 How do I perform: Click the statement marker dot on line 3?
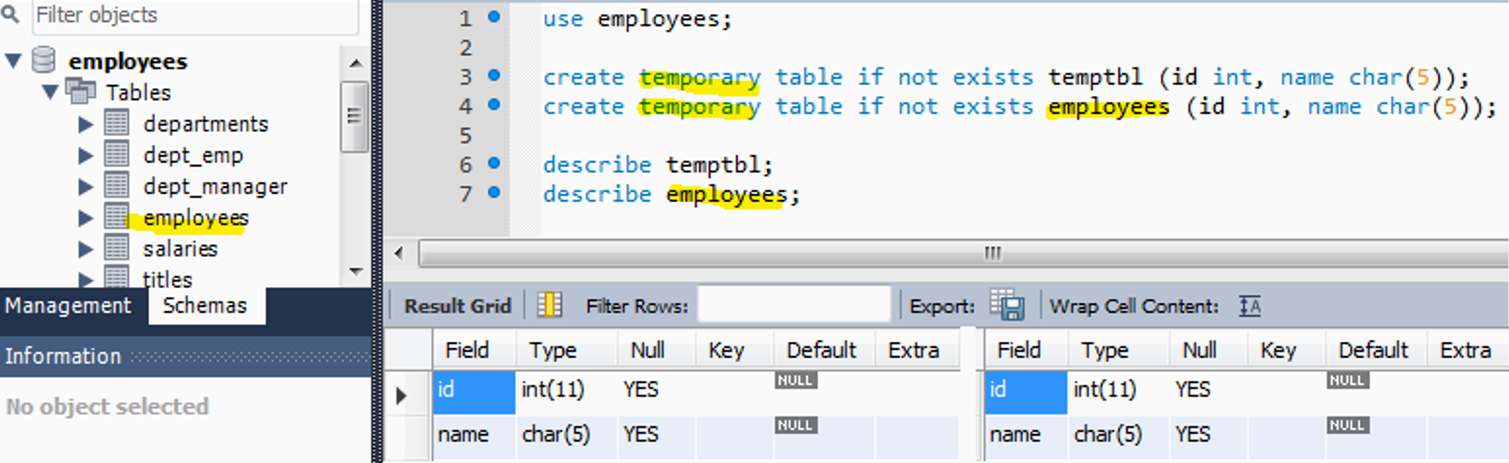[x=494, y=75]
